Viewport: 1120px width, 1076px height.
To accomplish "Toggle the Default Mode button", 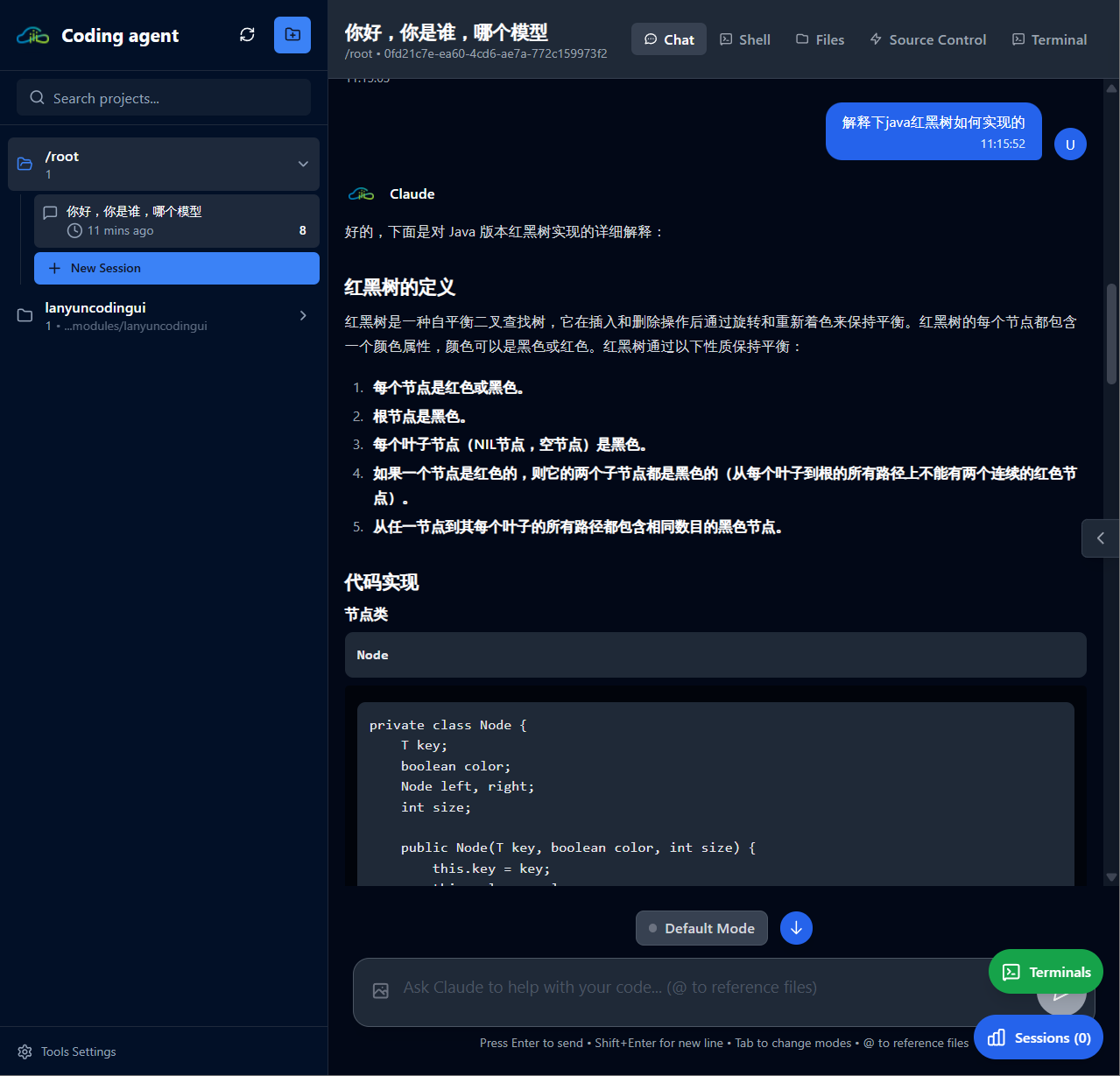I will click(x=701, y=928).
